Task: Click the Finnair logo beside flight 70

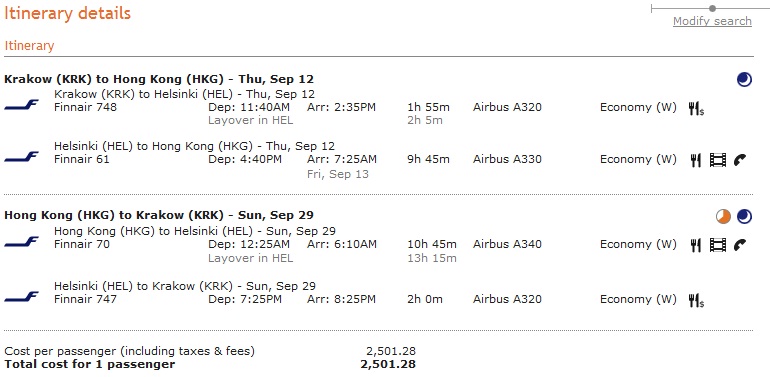Action: 22,242
